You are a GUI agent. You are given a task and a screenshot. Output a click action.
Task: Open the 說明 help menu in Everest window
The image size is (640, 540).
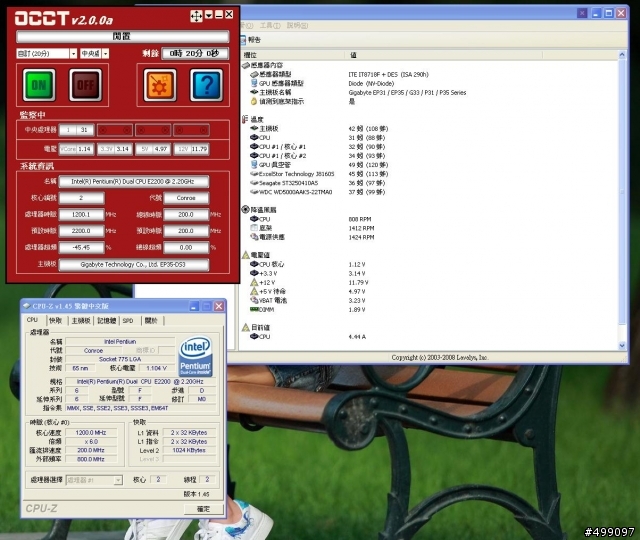pos(298,25)
